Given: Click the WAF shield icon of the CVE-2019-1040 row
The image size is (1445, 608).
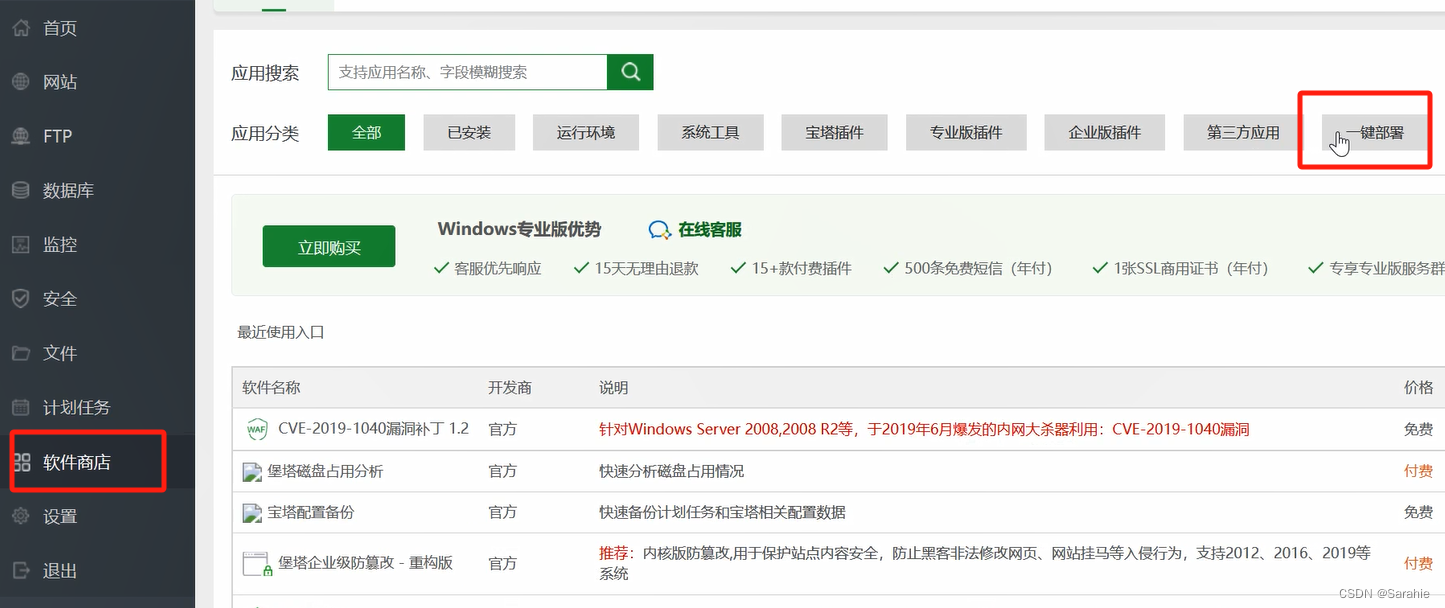Looking at the screenshot, I should point(256,429).
